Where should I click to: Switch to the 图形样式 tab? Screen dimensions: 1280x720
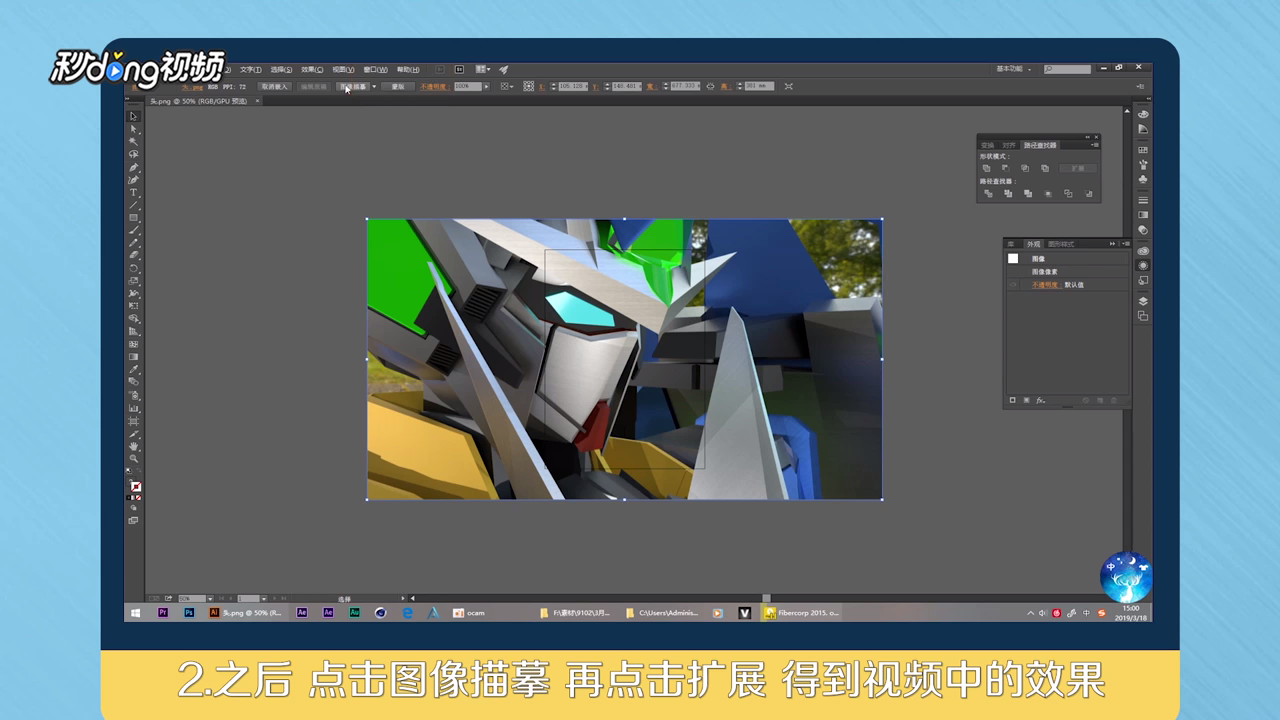1061,244
